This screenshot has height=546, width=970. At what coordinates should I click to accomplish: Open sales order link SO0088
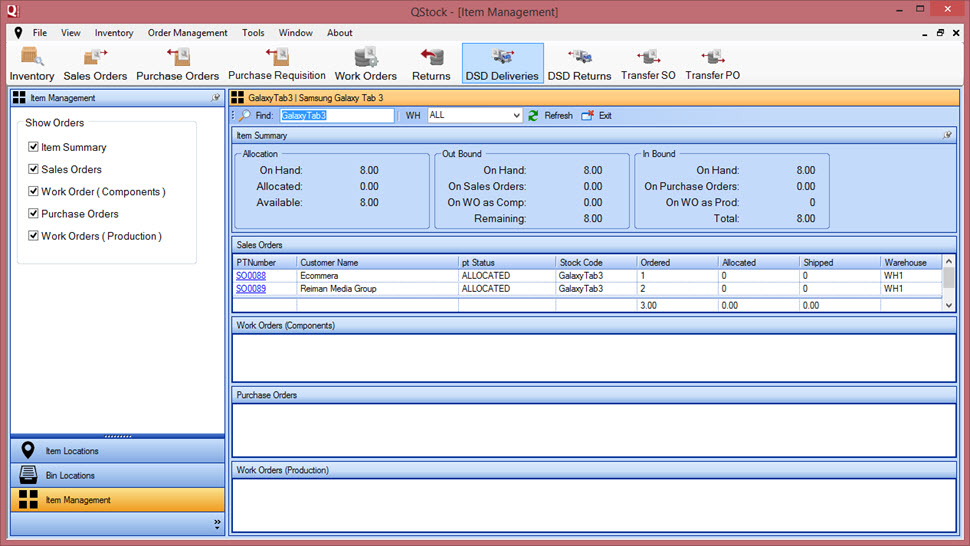click(251, 276)
